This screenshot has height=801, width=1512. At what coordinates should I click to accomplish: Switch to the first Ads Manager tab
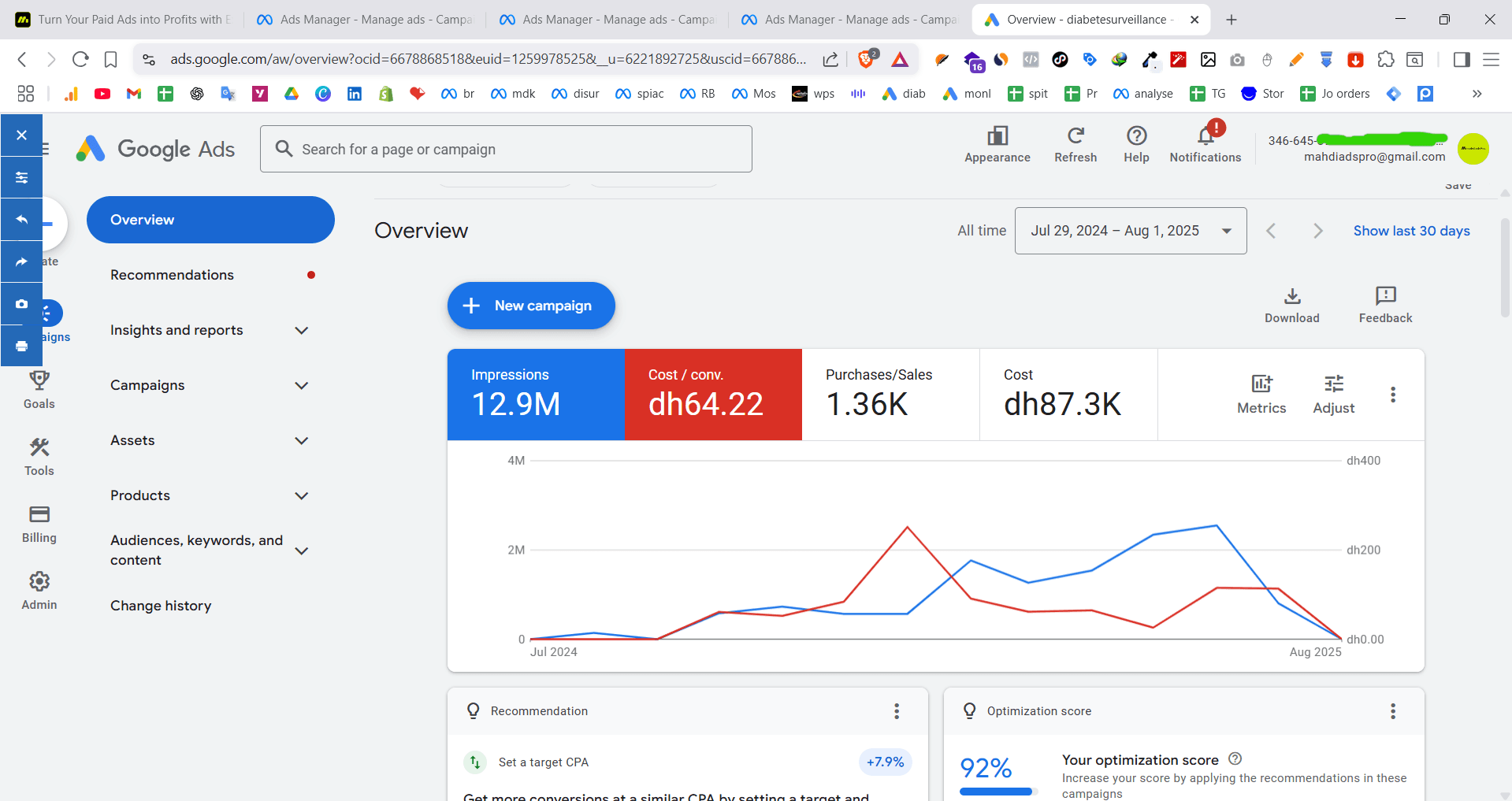364,20
